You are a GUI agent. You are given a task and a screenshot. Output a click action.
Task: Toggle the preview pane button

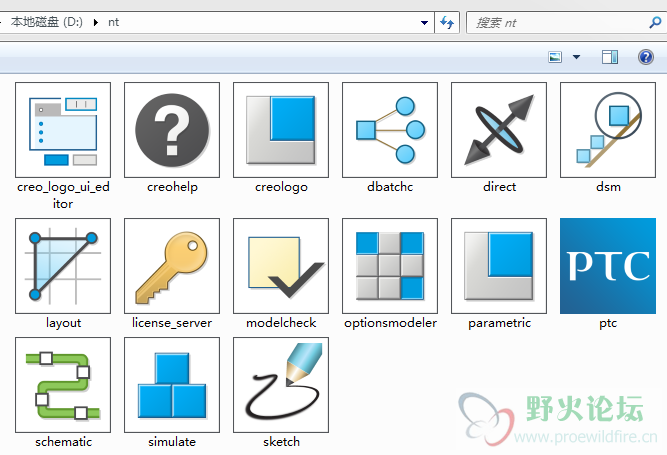click(x=610, y=57)
